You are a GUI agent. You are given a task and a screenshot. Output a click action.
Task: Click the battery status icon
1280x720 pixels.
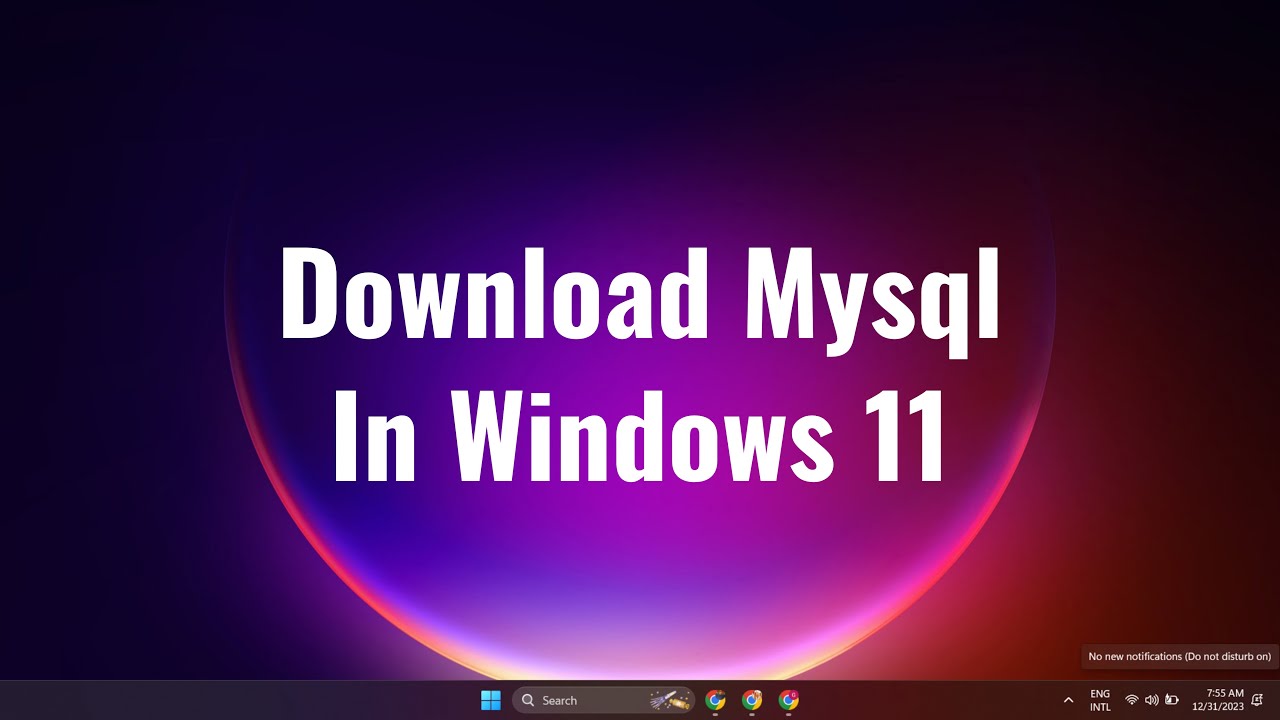tap(1172, 700)
